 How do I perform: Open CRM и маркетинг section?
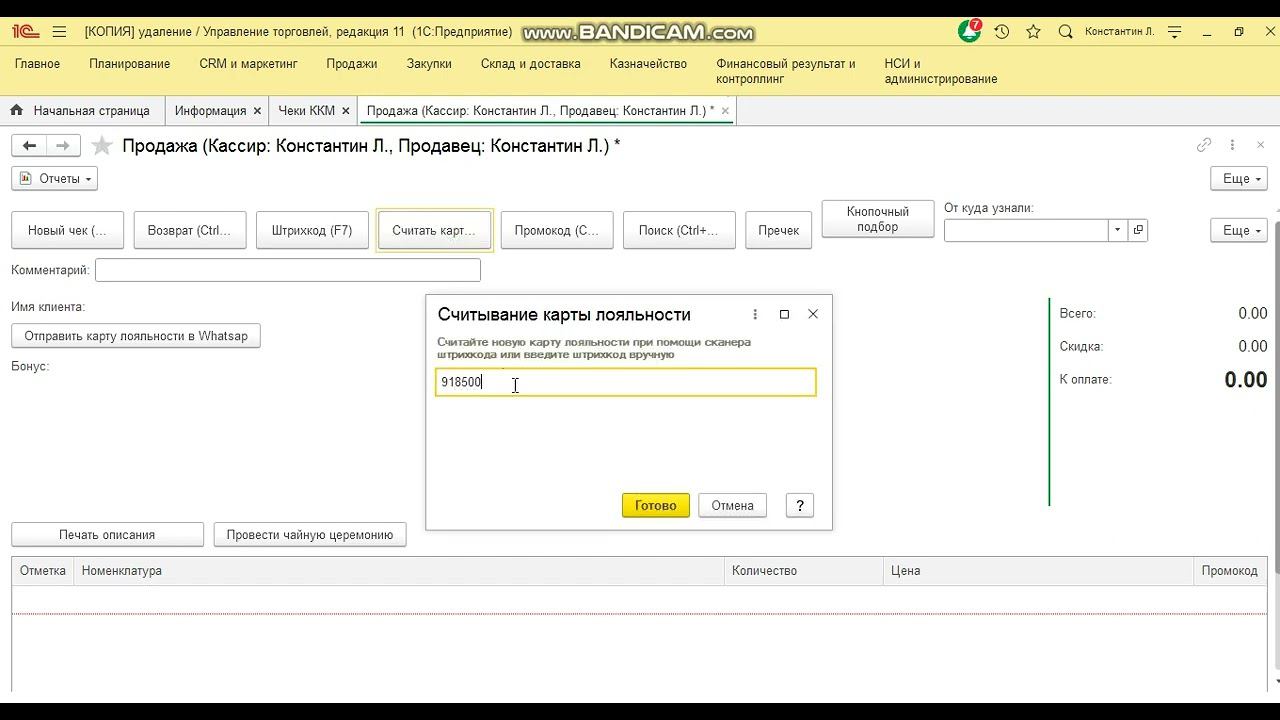tap(248, 64)
